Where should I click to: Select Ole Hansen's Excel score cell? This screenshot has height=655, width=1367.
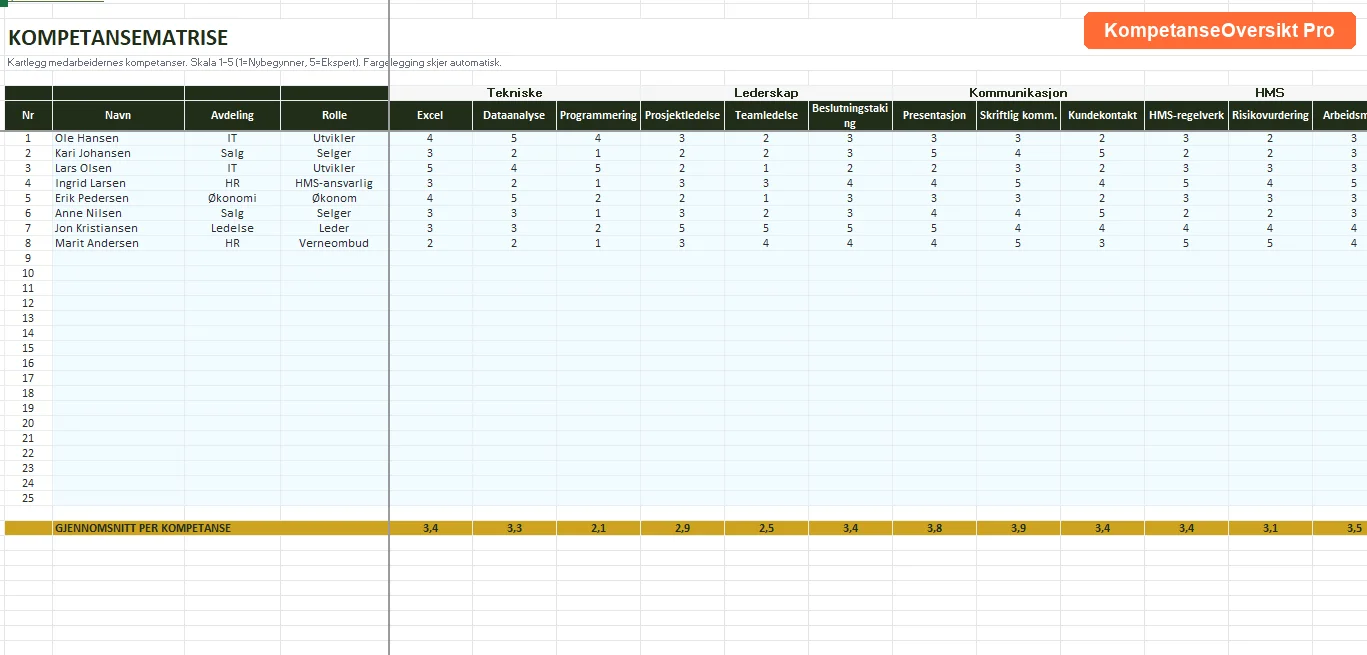430,138
